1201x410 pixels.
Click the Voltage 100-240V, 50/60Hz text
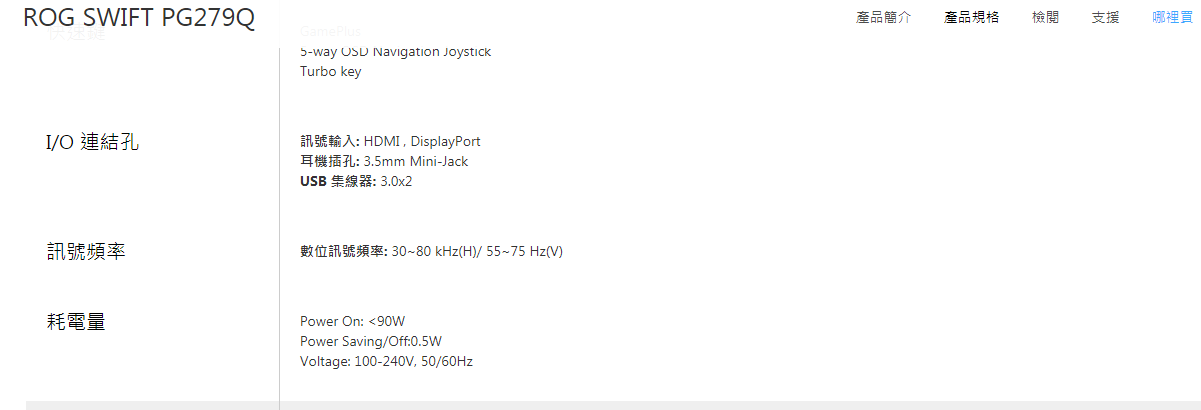[386, 361]
